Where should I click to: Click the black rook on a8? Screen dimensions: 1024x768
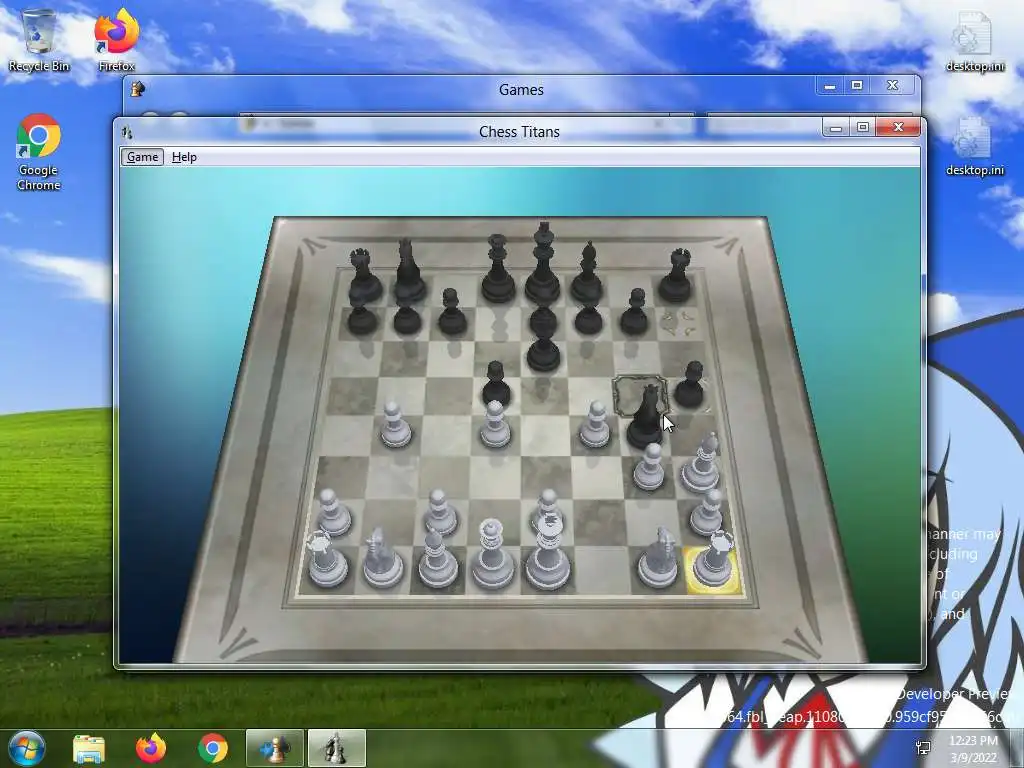pyautogui.click(x=364, y=276)
